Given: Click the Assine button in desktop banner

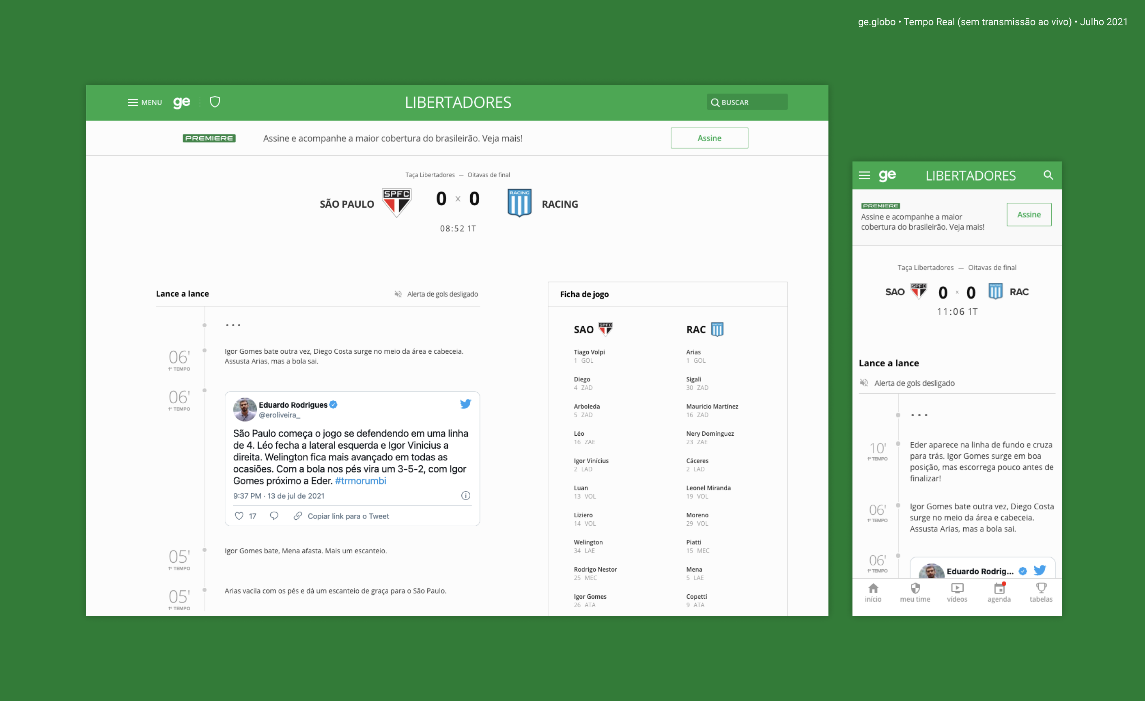Looking at the screenshot, I should (710, 138).
